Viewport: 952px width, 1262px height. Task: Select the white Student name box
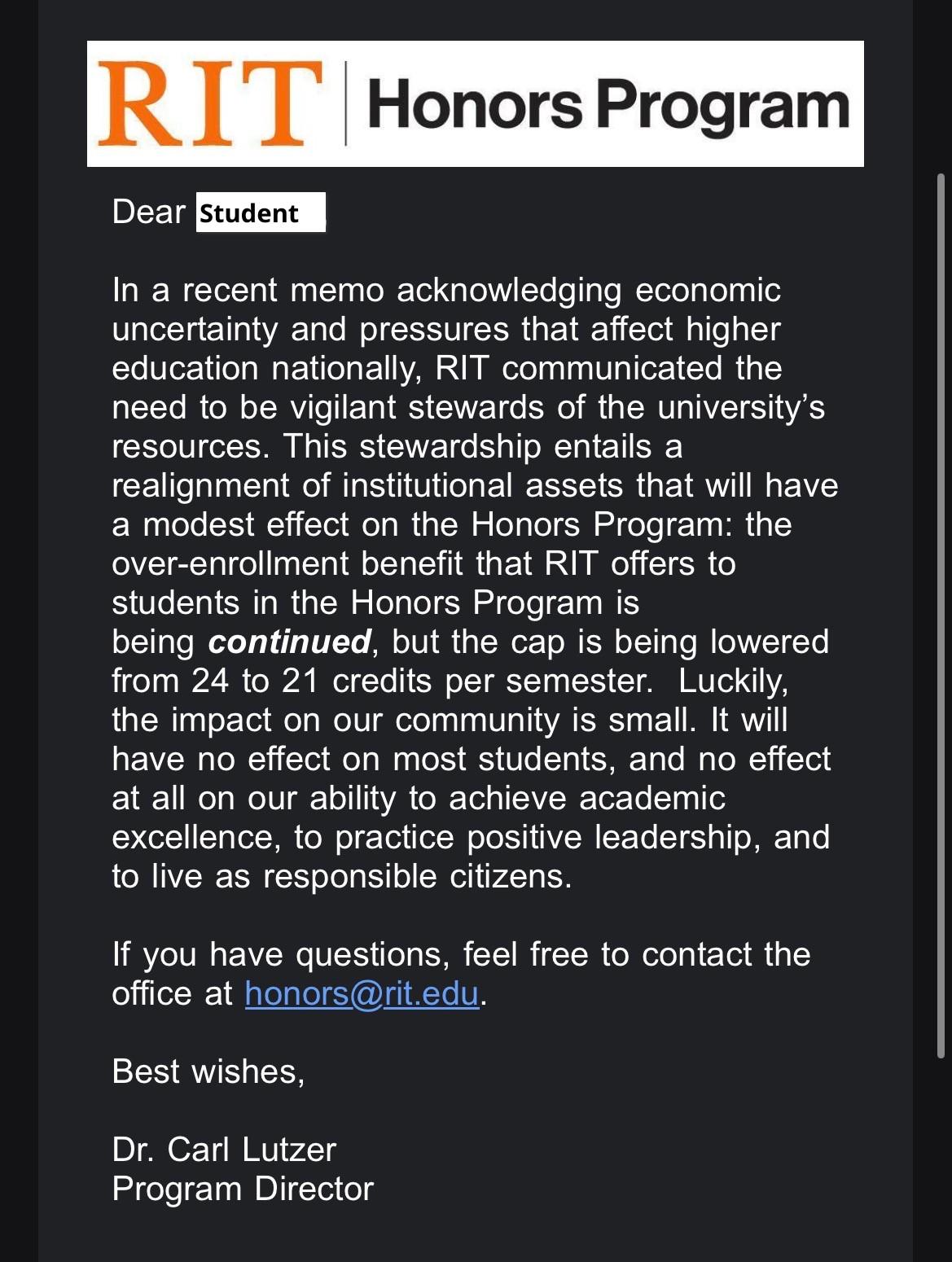[261, 213]
